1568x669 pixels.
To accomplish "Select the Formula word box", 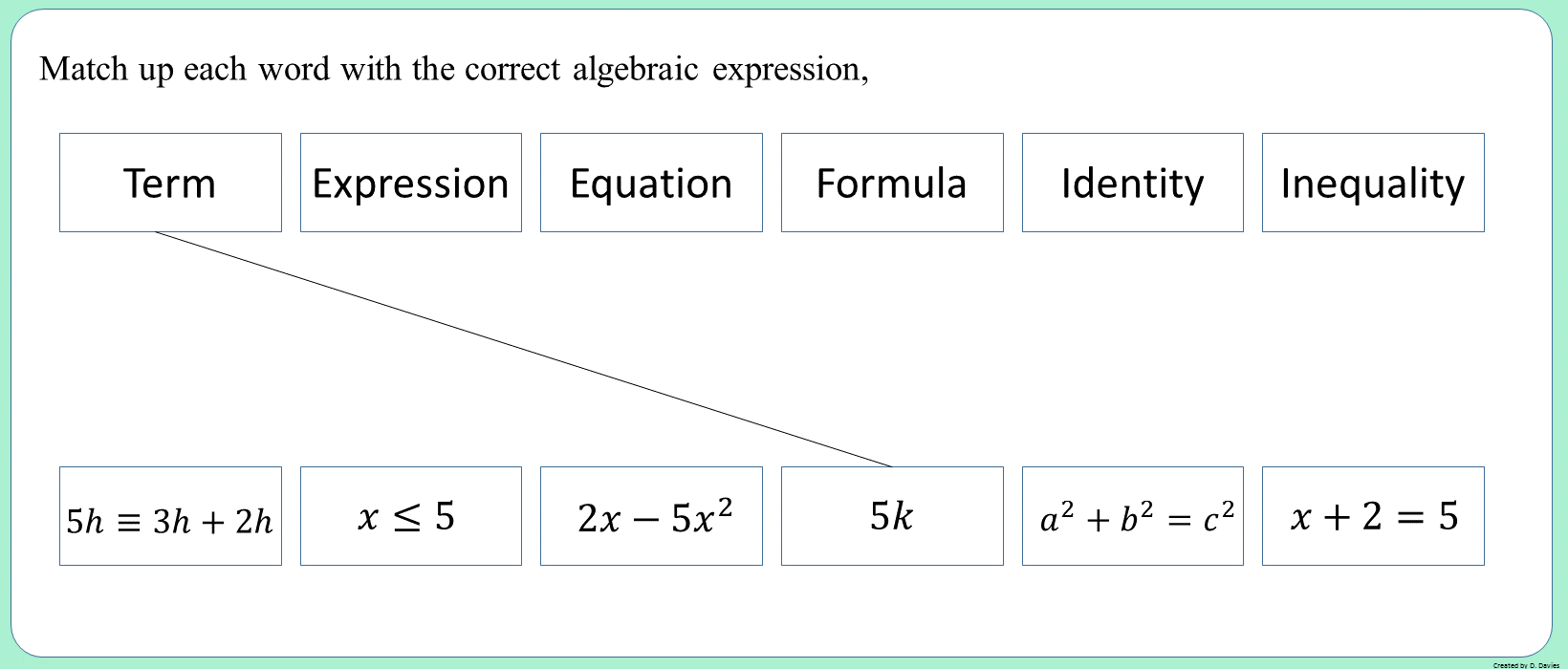I will coord(892,183).
